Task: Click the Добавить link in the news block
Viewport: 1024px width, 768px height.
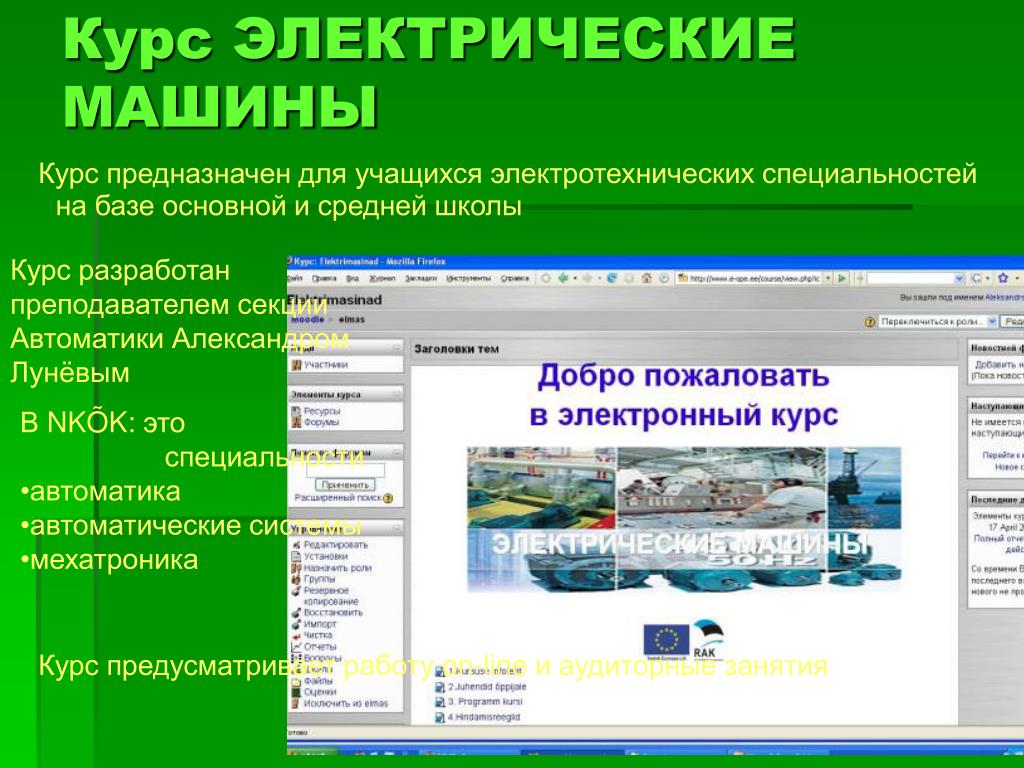Action: pyautogui.click(x=999, y=365)
